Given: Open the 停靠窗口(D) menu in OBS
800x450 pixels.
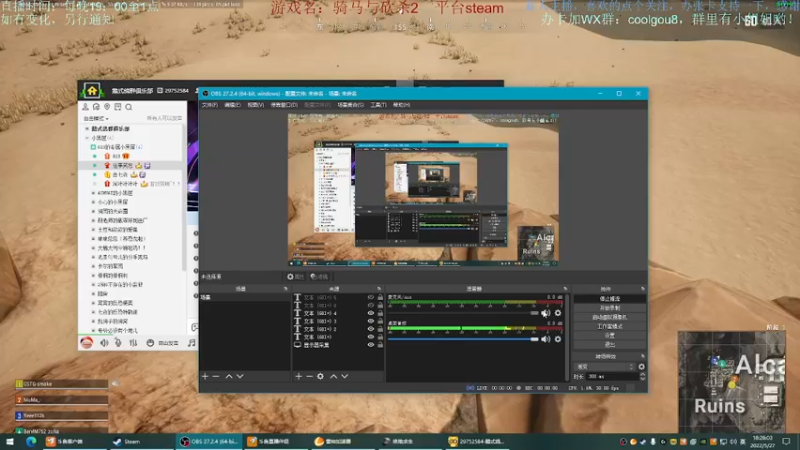Looking at the screenshot, I should [x=284, y=105].
